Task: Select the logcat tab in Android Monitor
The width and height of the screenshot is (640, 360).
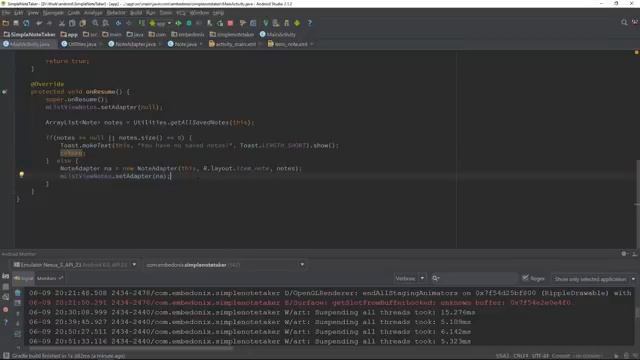Action: click(24, 278)
